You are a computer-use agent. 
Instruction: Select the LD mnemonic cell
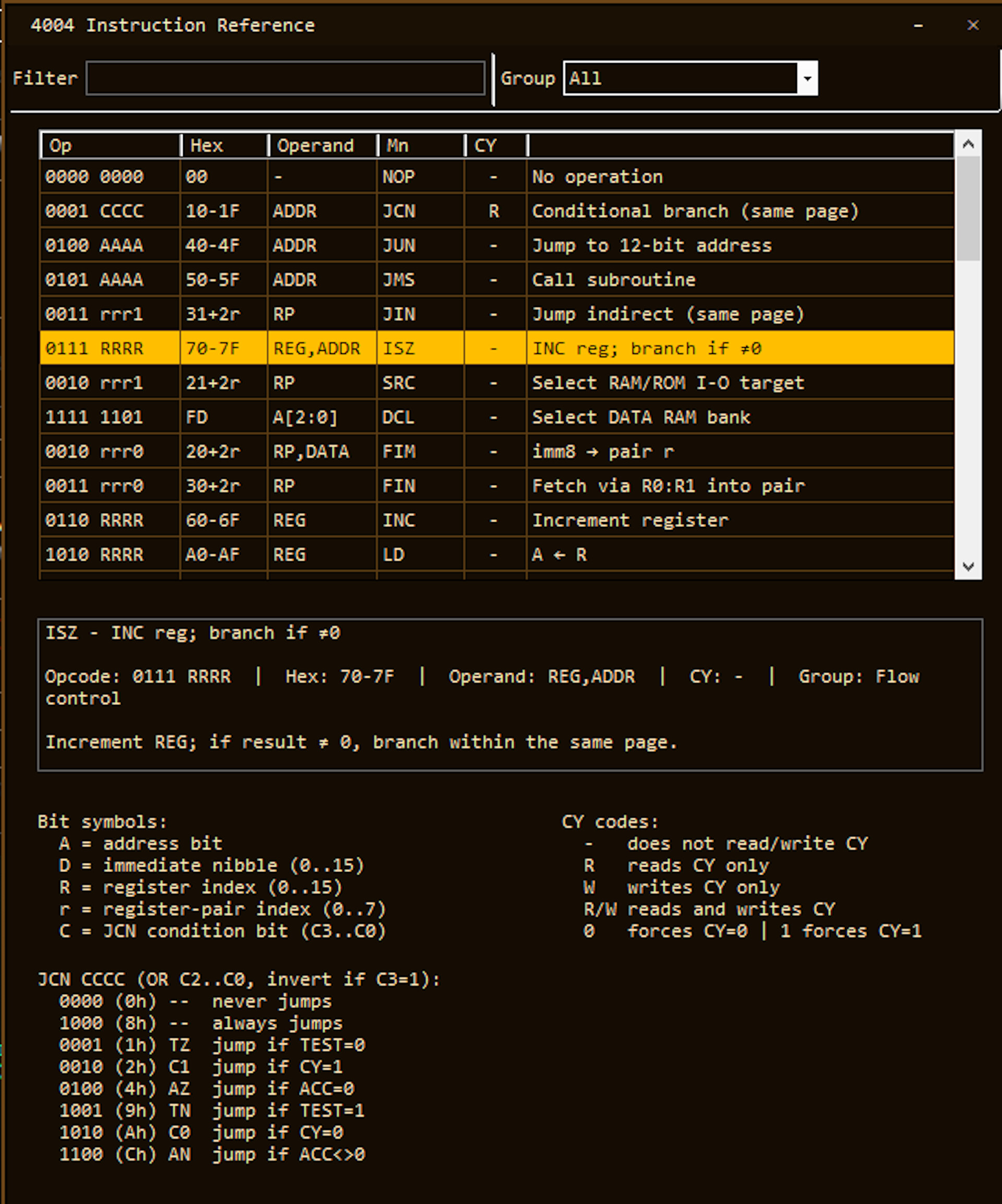pos(421,554)
